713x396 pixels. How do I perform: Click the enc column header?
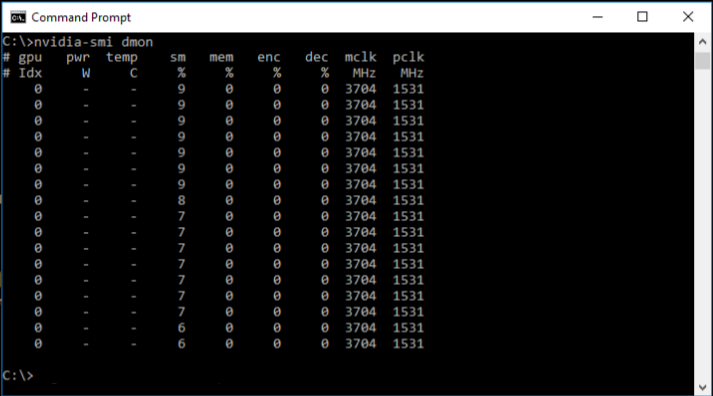(x=269, y=58)
